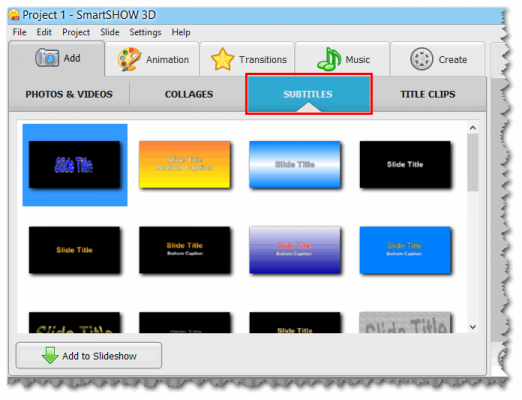This screenshot has width=522, height=400.
Task: Switch to the Transitions tab
Action: click(x=247, y=59)
